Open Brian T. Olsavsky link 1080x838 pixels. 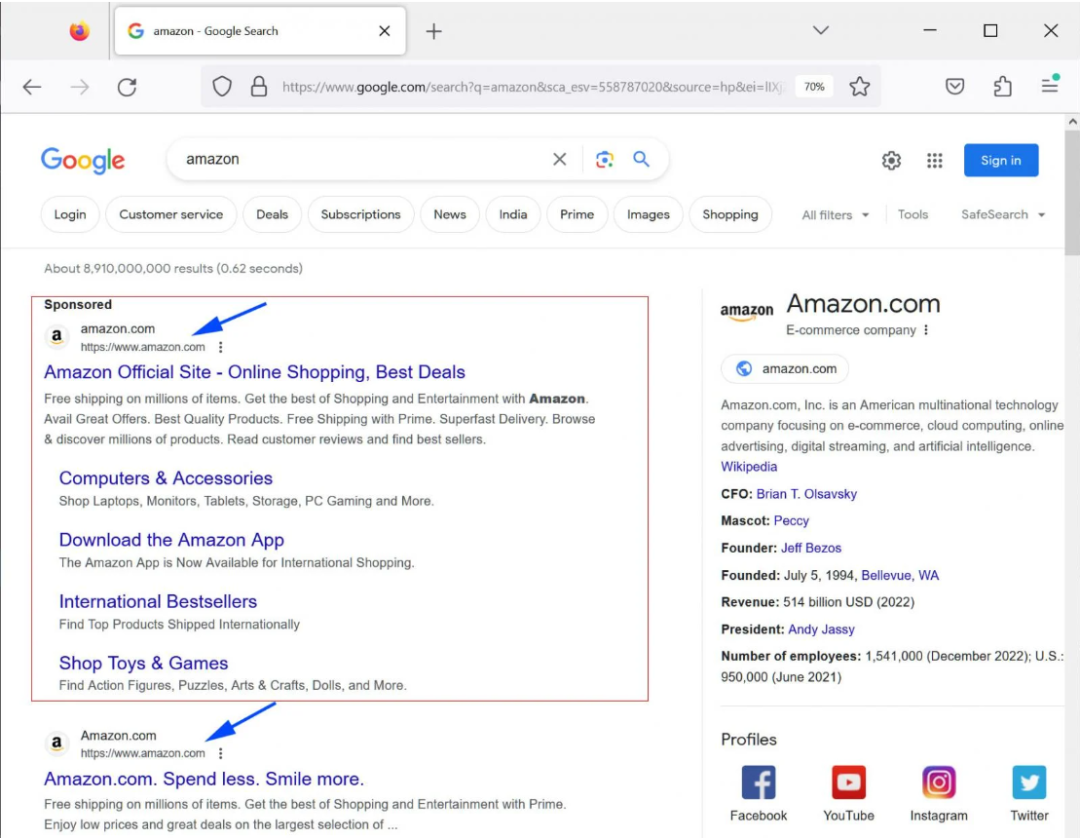(x=807, y=494)
